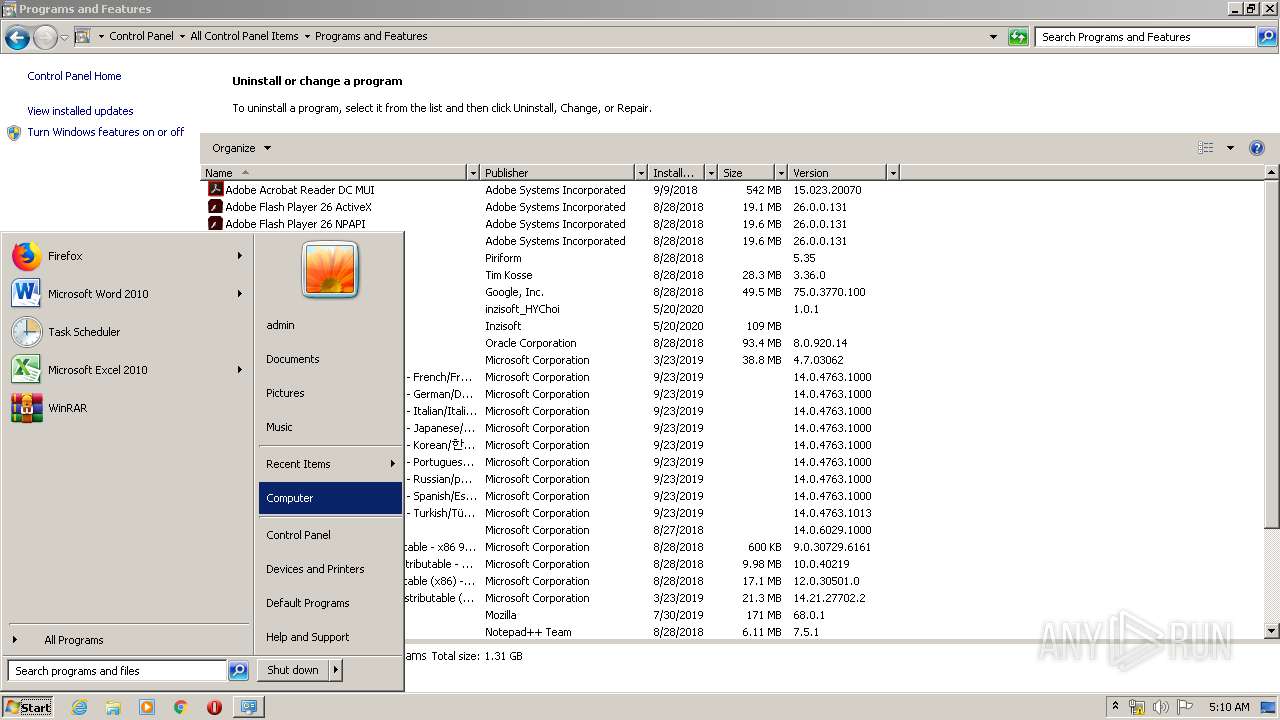Click the Search programs and files box

[x=117, y=671]
